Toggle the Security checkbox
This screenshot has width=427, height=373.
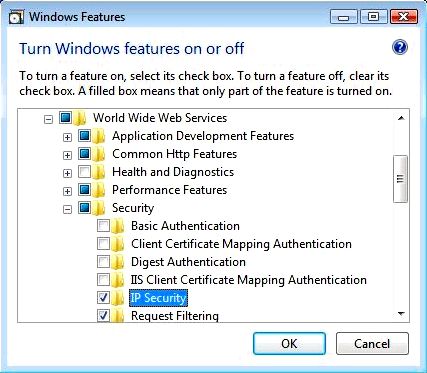(84, 207)
